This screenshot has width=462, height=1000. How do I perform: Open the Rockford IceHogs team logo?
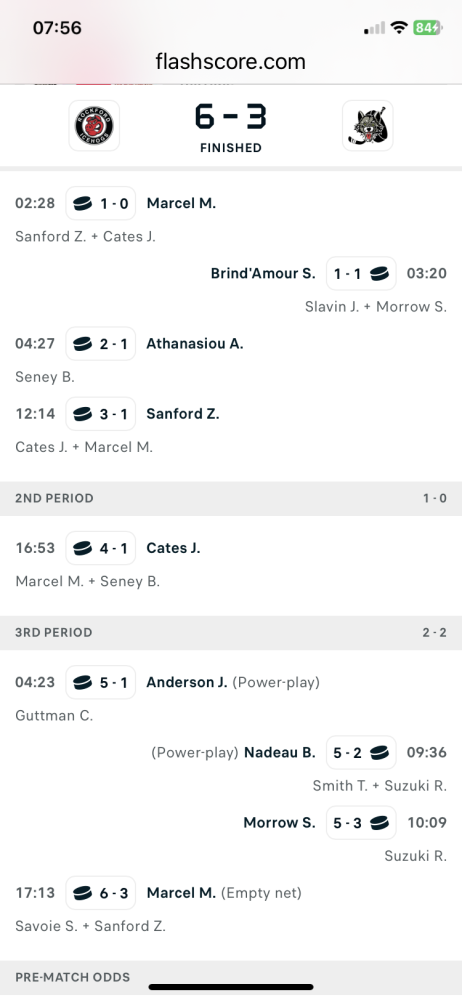click(x=94, y=126)
